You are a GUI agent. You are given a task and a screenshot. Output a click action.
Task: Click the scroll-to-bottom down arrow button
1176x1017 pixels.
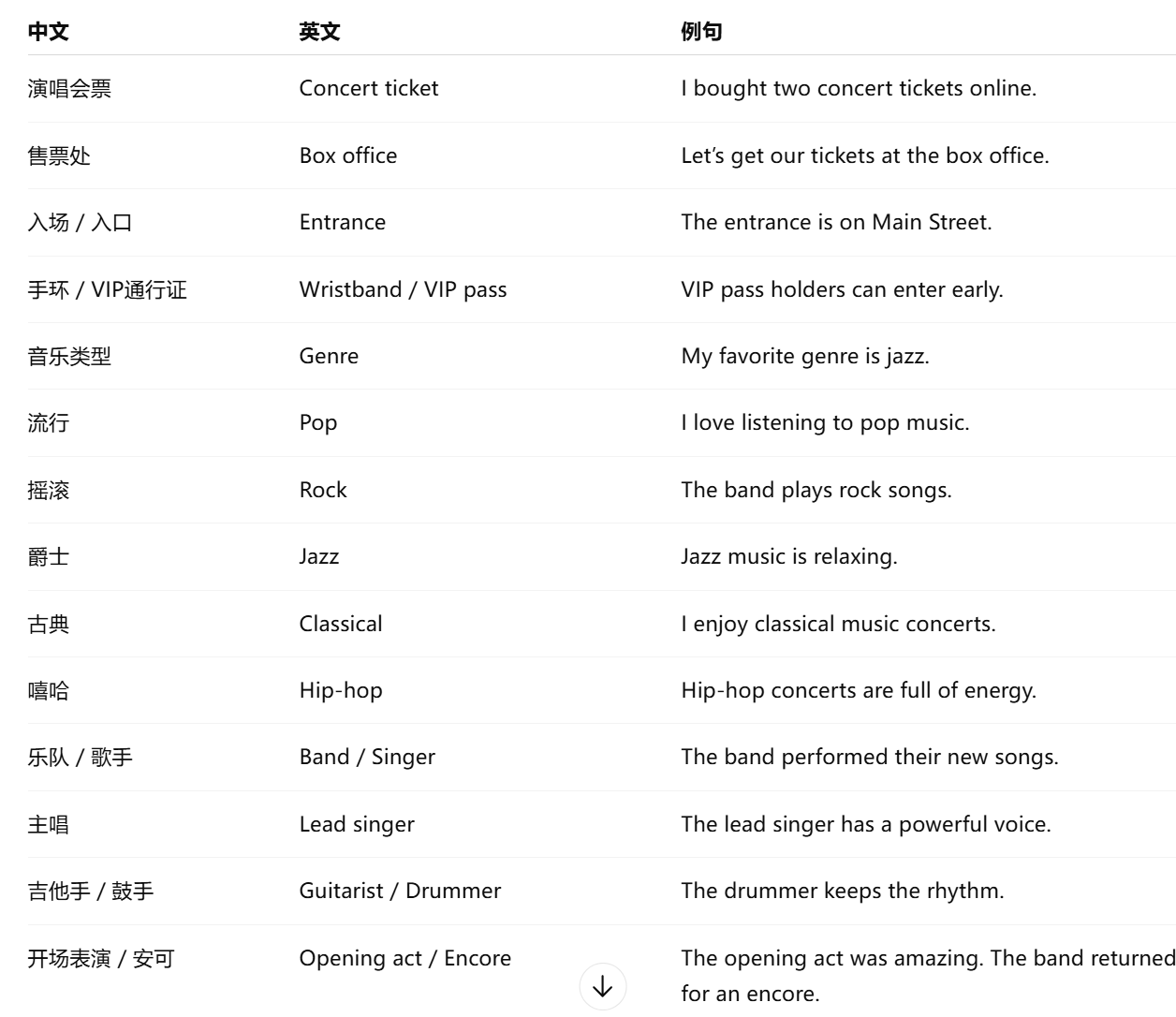tap(603, 986)
